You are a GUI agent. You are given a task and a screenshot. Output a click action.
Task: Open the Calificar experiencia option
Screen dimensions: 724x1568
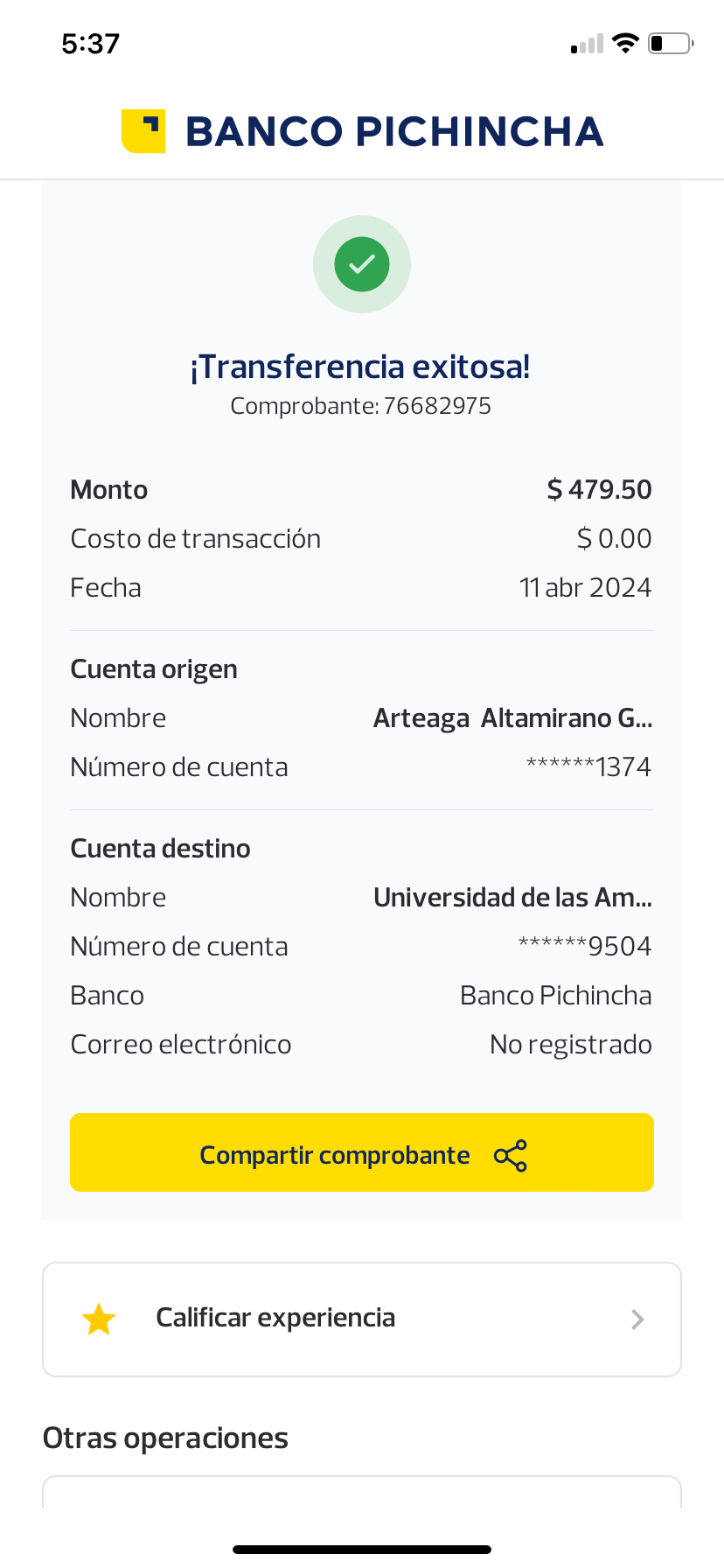(275, 1319)
